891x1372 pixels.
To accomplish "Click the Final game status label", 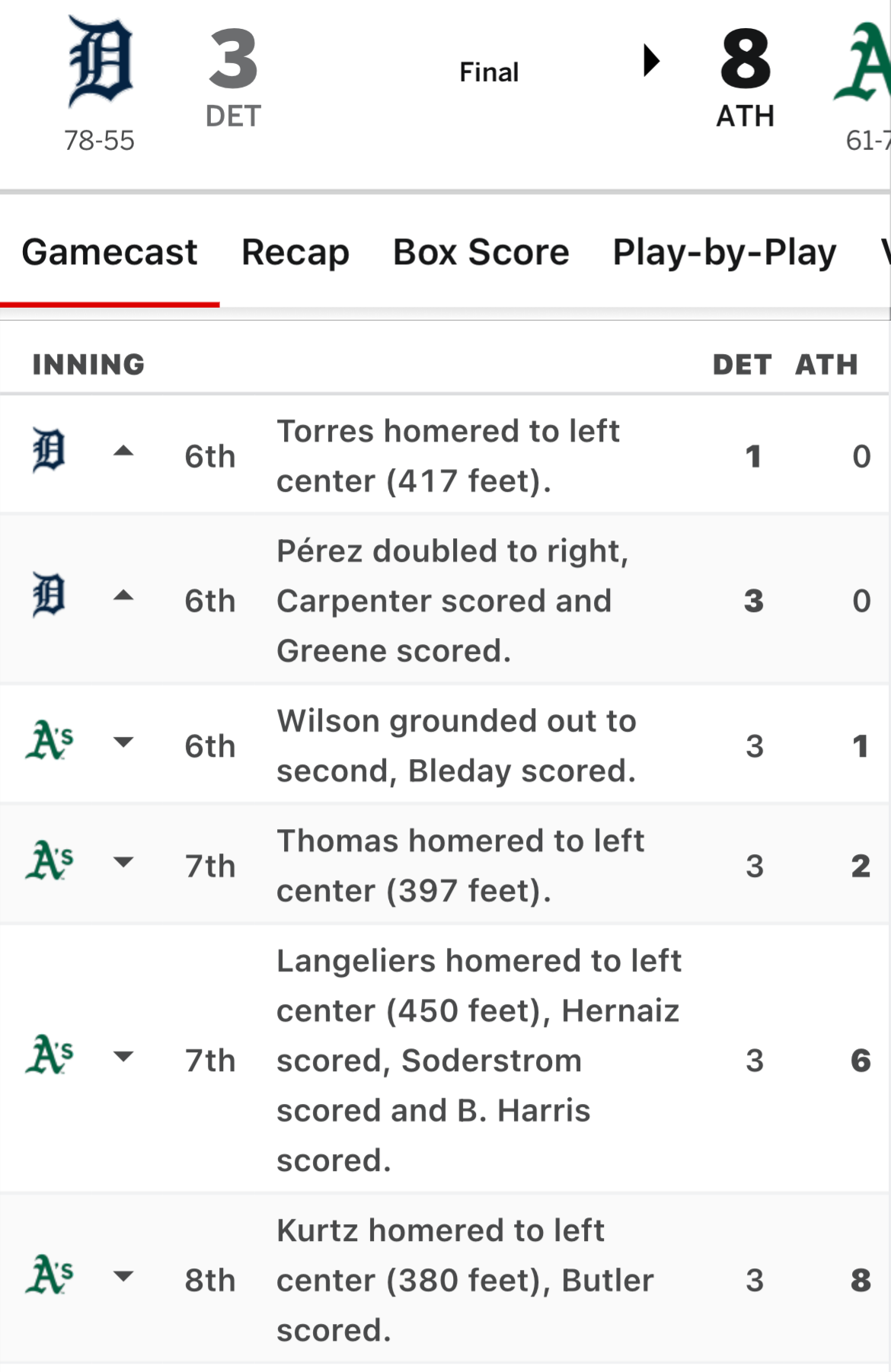I will click(x=489, y=72).
